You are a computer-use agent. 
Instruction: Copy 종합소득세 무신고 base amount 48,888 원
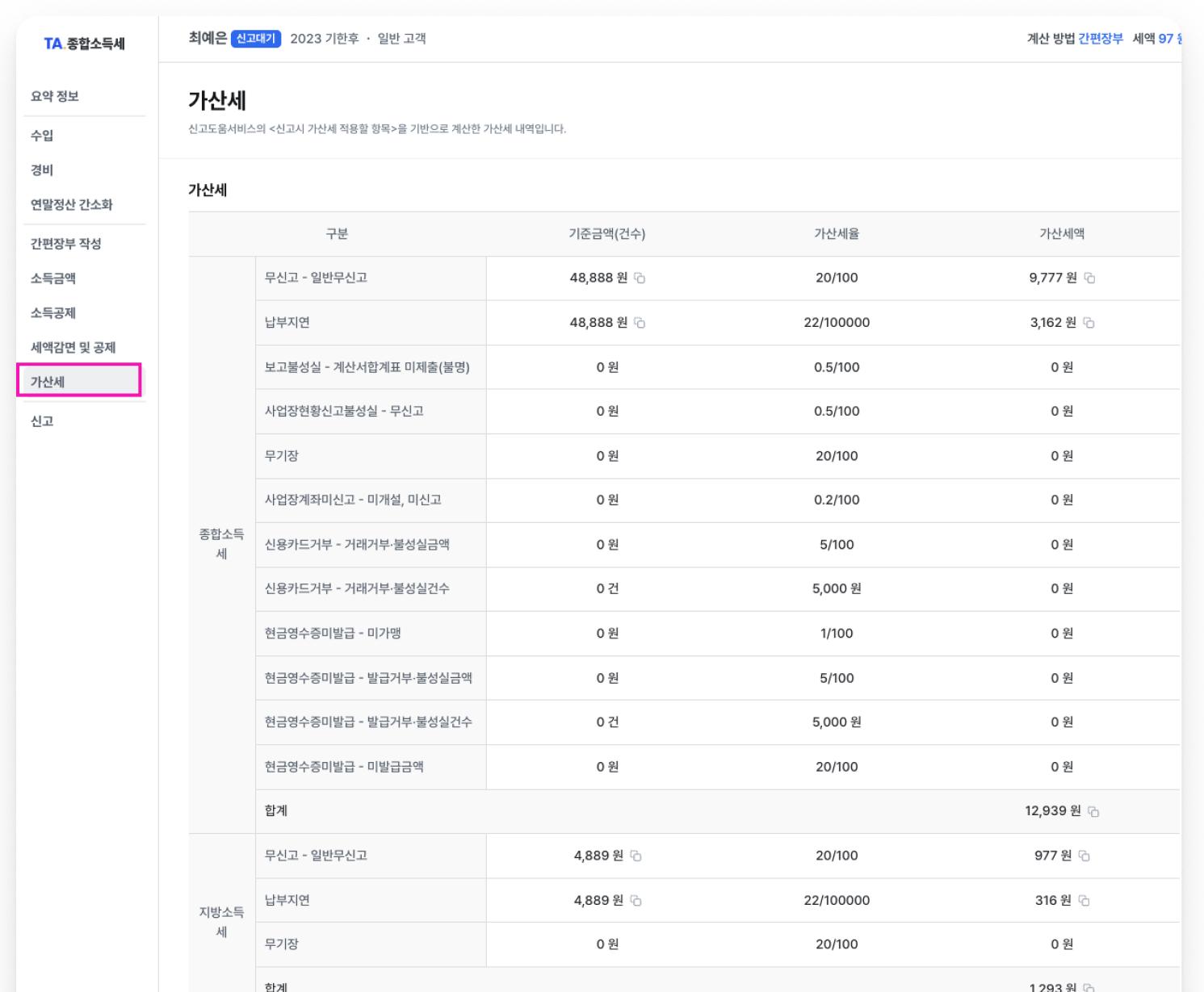coord(640,278)
